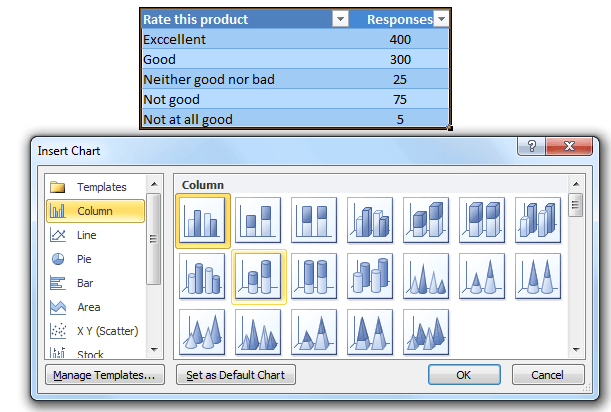Click the Rate this product header
Image resolution: width=611 pixels, height=412 pixels.
[x=237, y=19]
